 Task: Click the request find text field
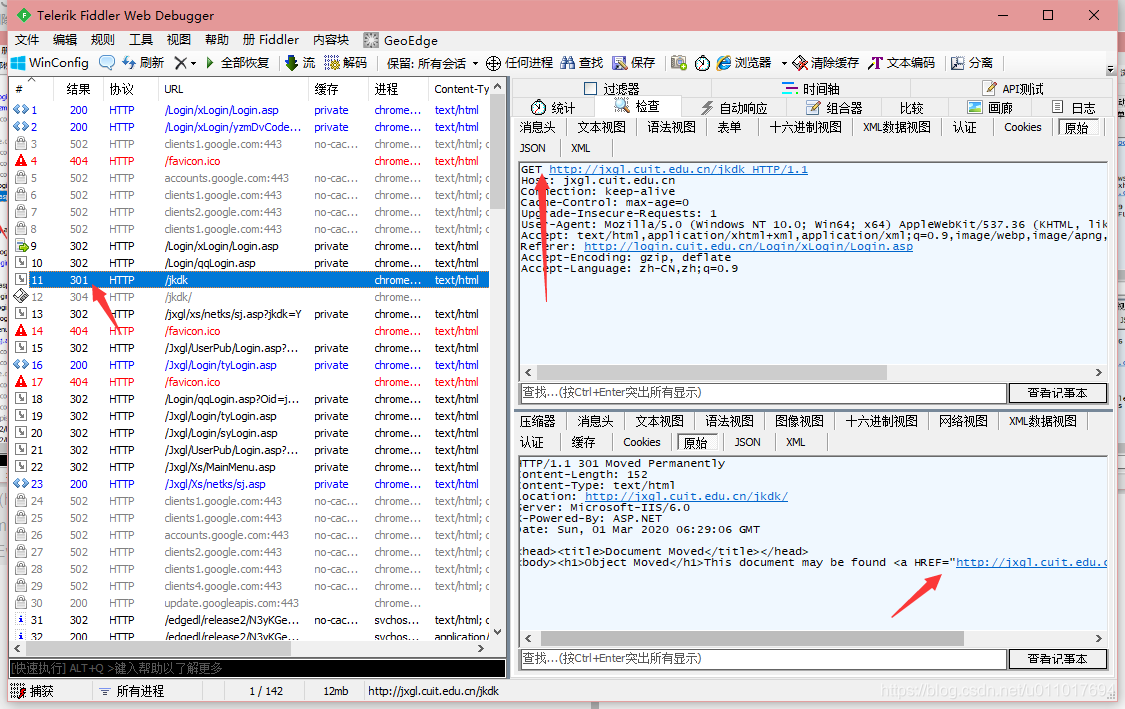pyautogui.click(x=763, y=393)
